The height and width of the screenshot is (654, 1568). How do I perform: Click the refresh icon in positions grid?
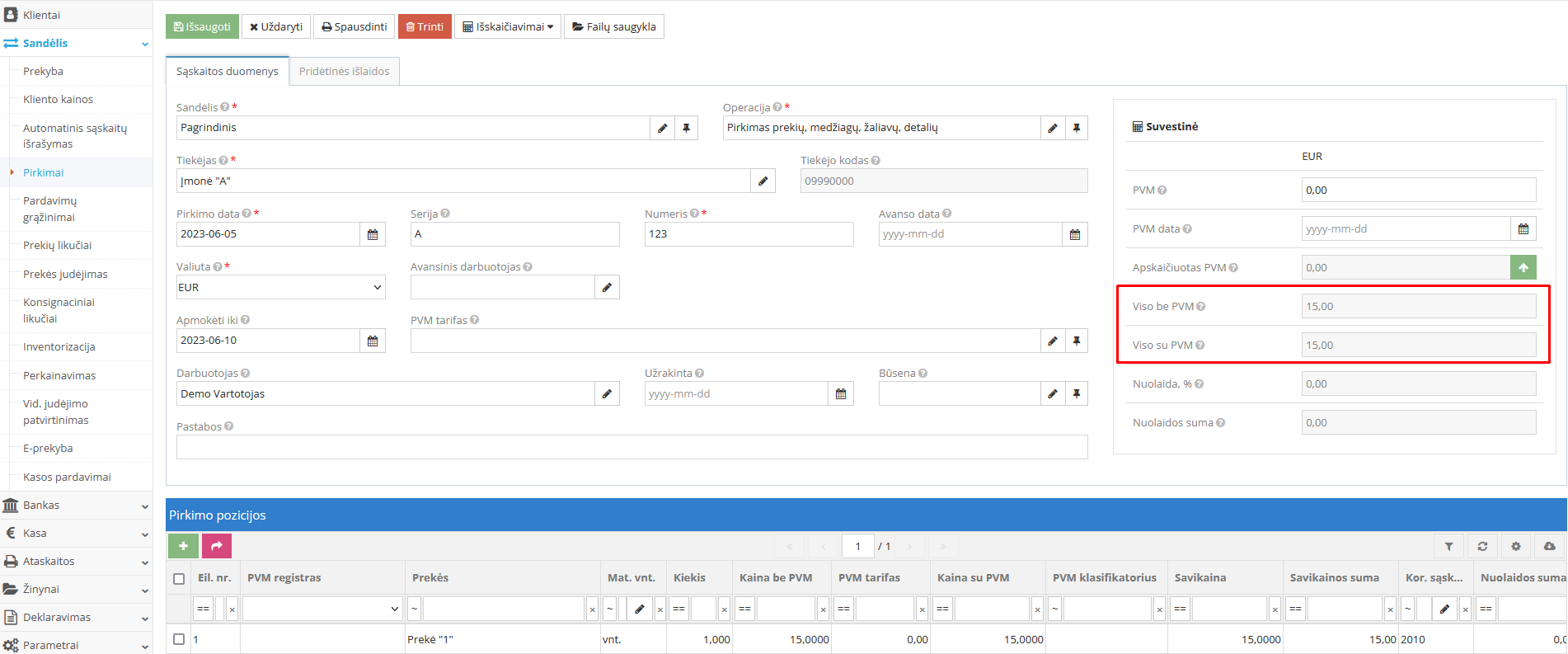1482,546
